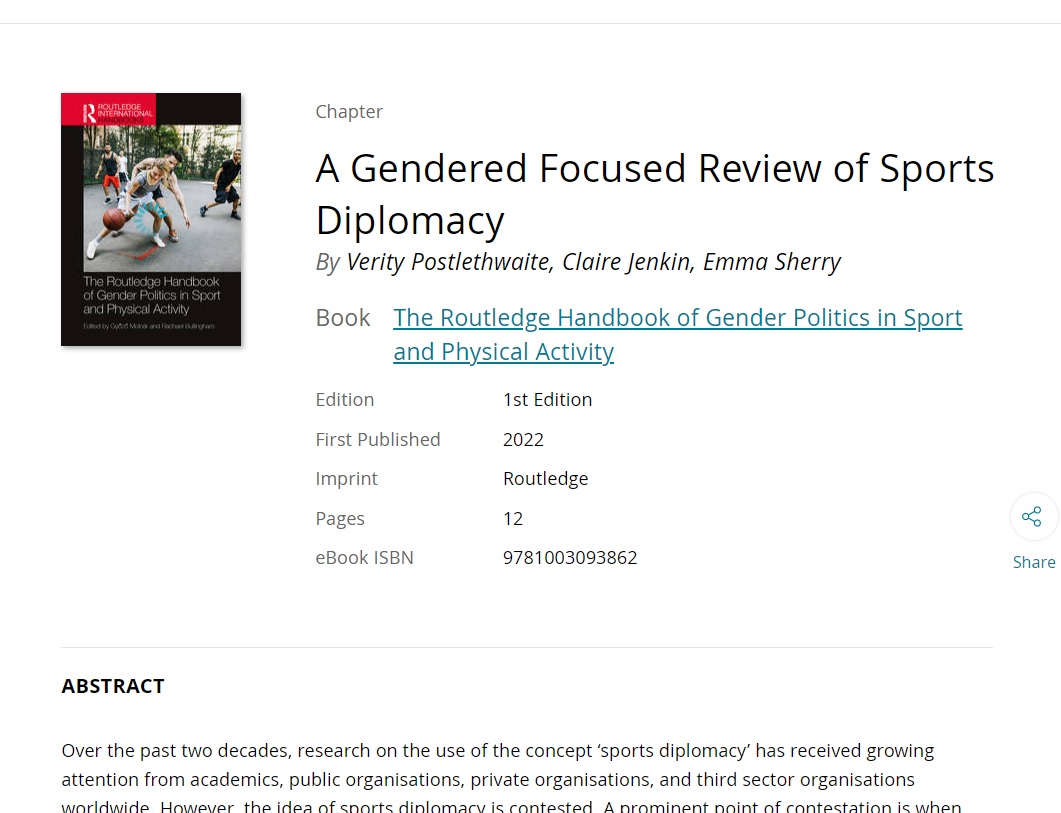The height and width of the screenshot is (813, 1061).
Task: Click the Share icon button
Action: point(1033,517)
